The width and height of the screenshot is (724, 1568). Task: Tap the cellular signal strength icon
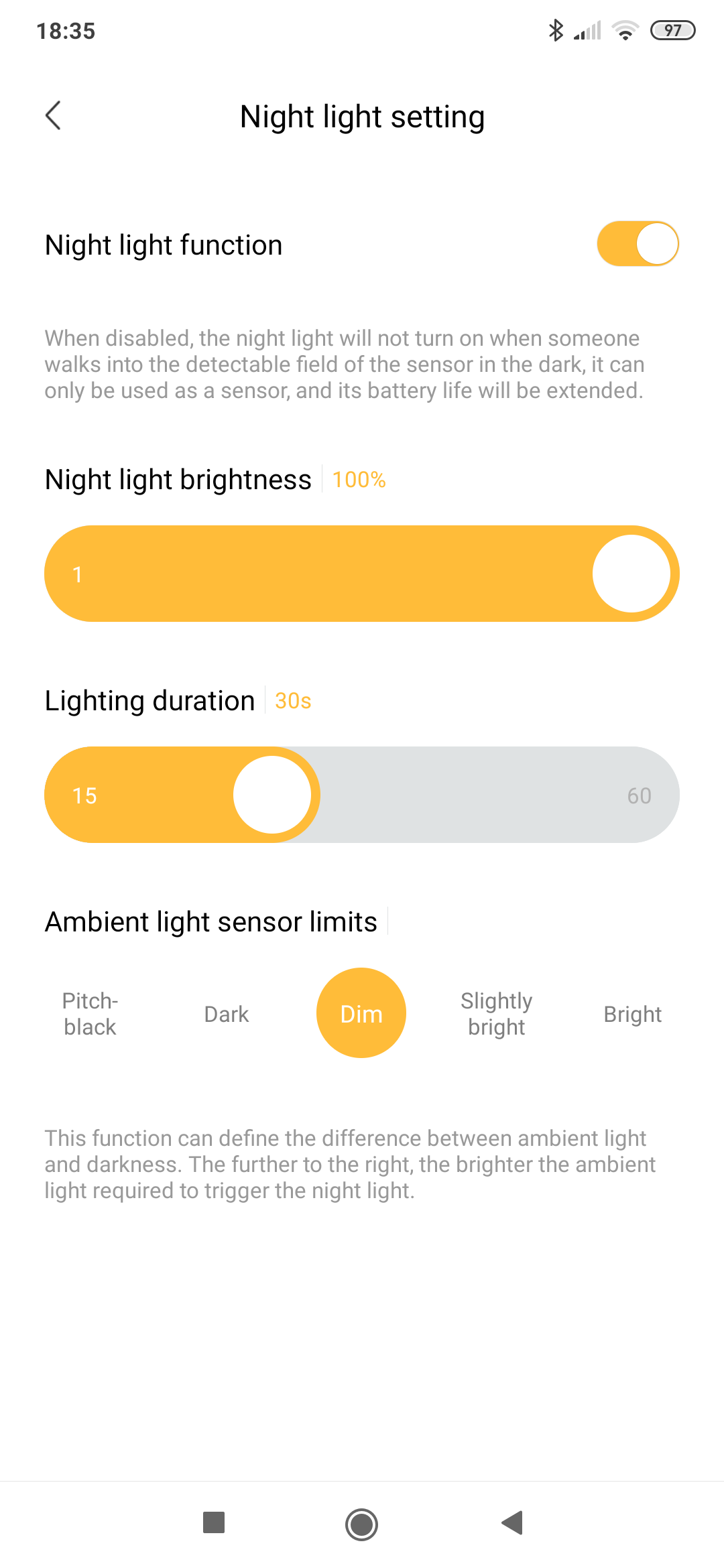point(588,30)
